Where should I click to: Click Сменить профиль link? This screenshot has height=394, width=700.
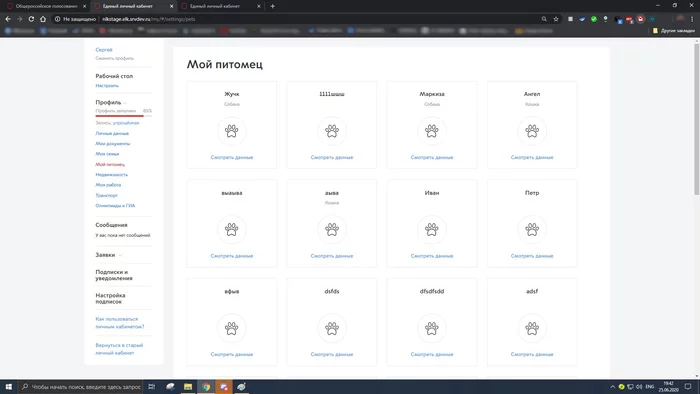[114, 58]
